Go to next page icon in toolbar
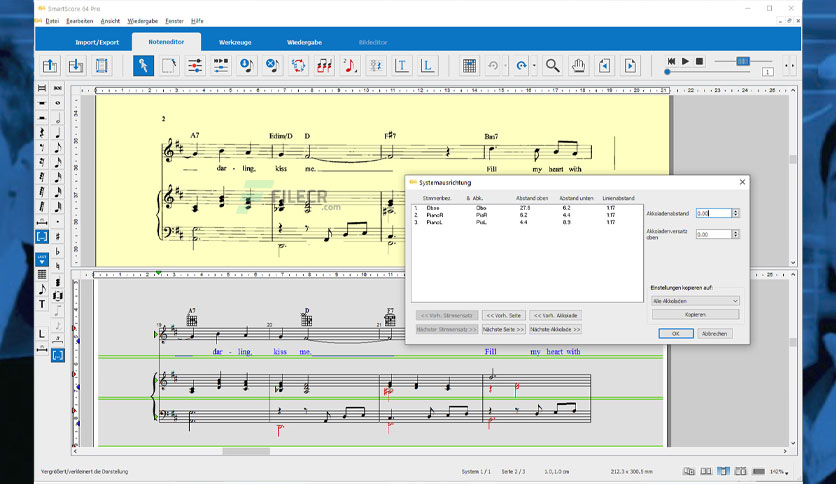The image size is (836, 484). tap(630, 66)
